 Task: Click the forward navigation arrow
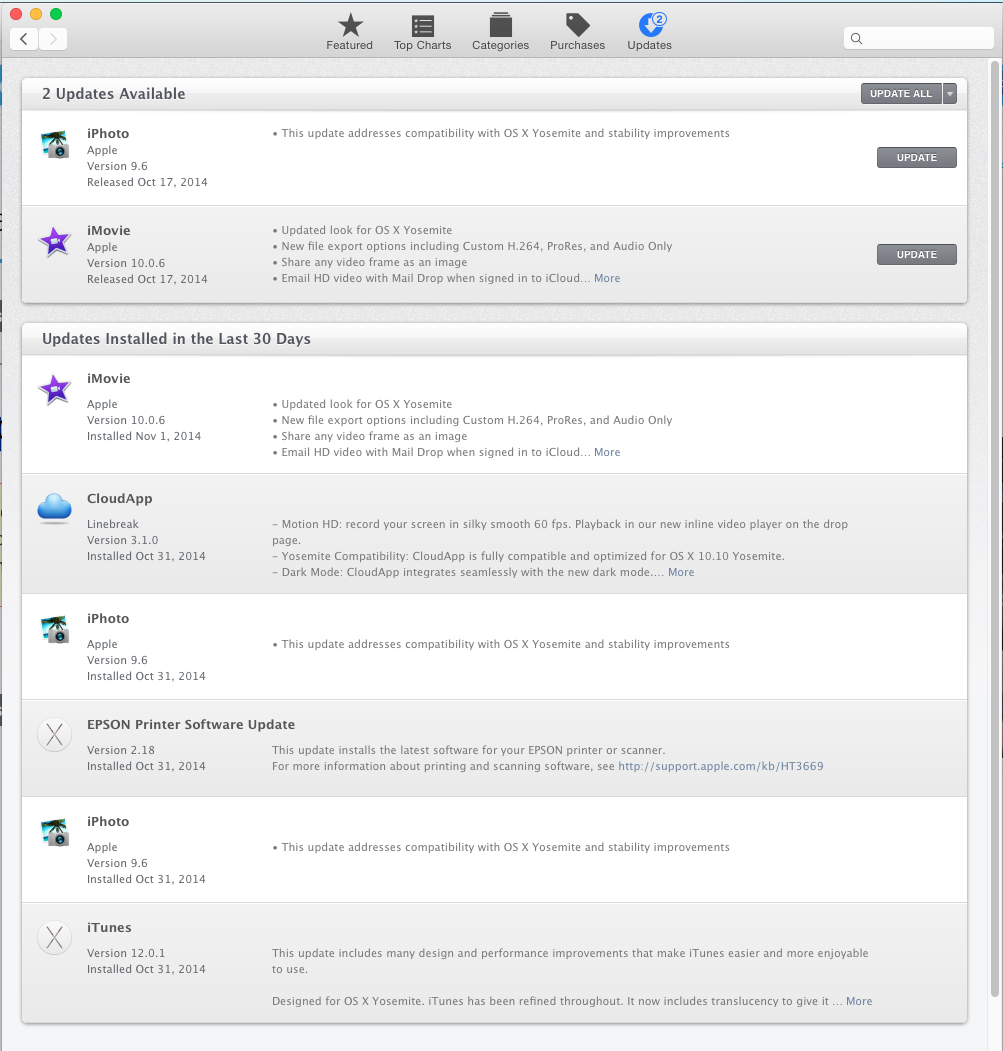53,39
